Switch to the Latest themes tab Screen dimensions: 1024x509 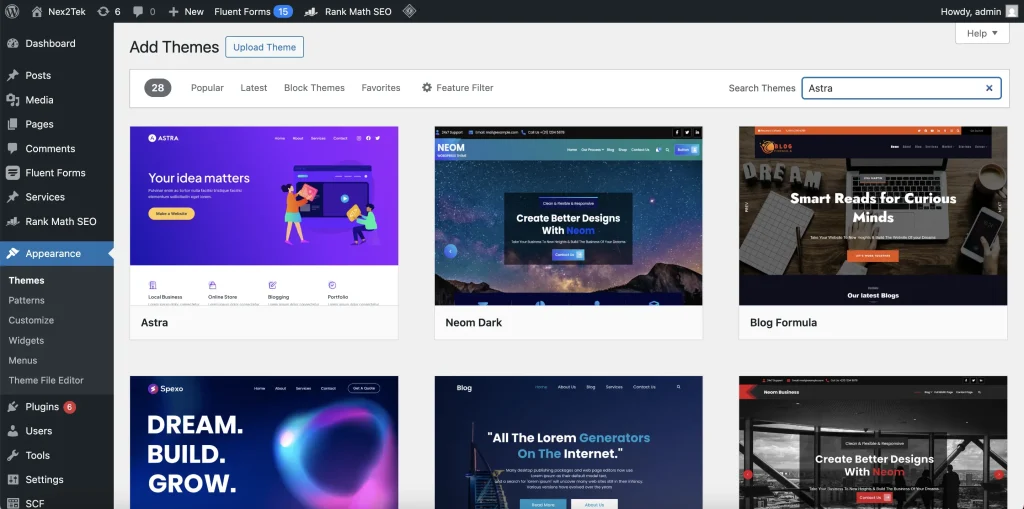(x=253, y=88)
